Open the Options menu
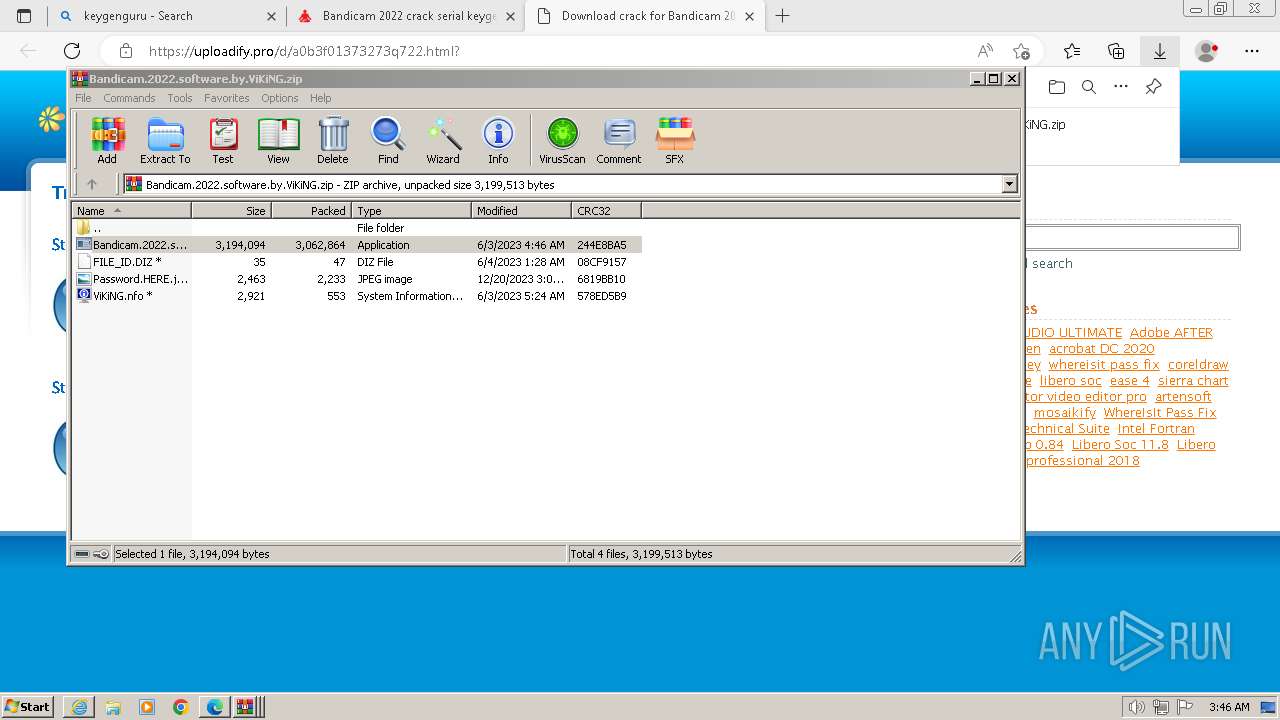The width and height of the screenshot is (1280, 720). tap(280, 98)
